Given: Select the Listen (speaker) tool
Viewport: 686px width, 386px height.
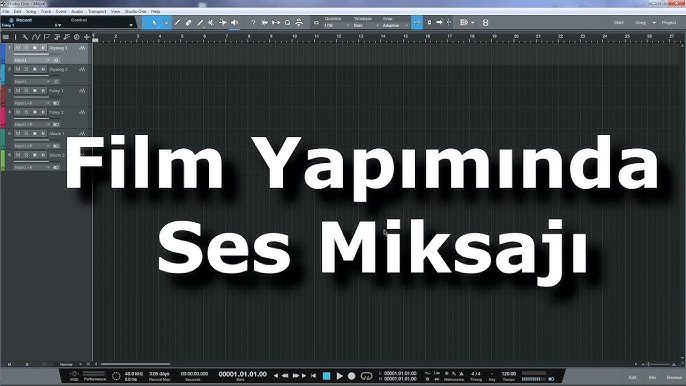Looking at the screenshot, I should [x=234, y=22].
